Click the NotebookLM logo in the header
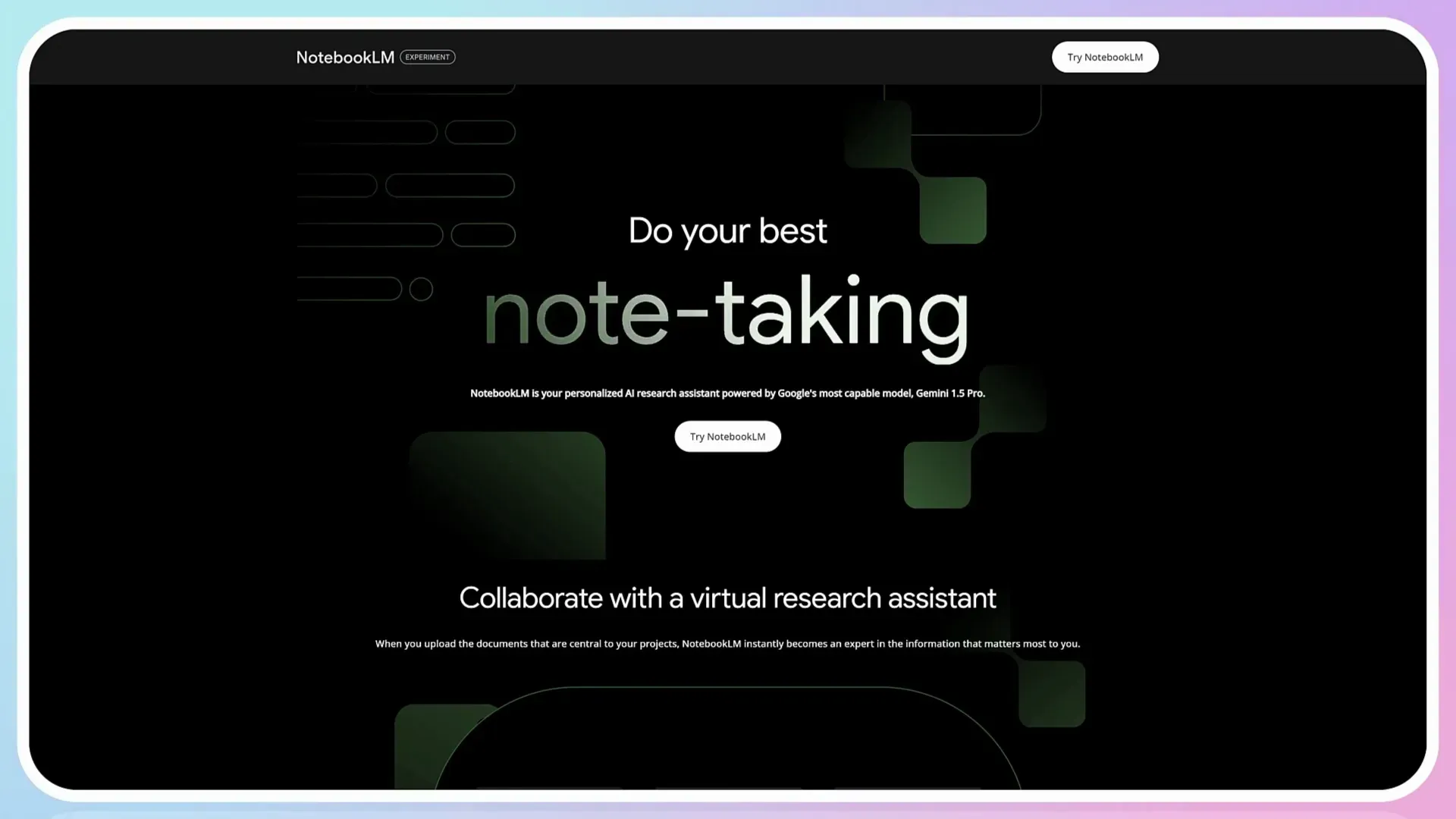 pos(345,57)
